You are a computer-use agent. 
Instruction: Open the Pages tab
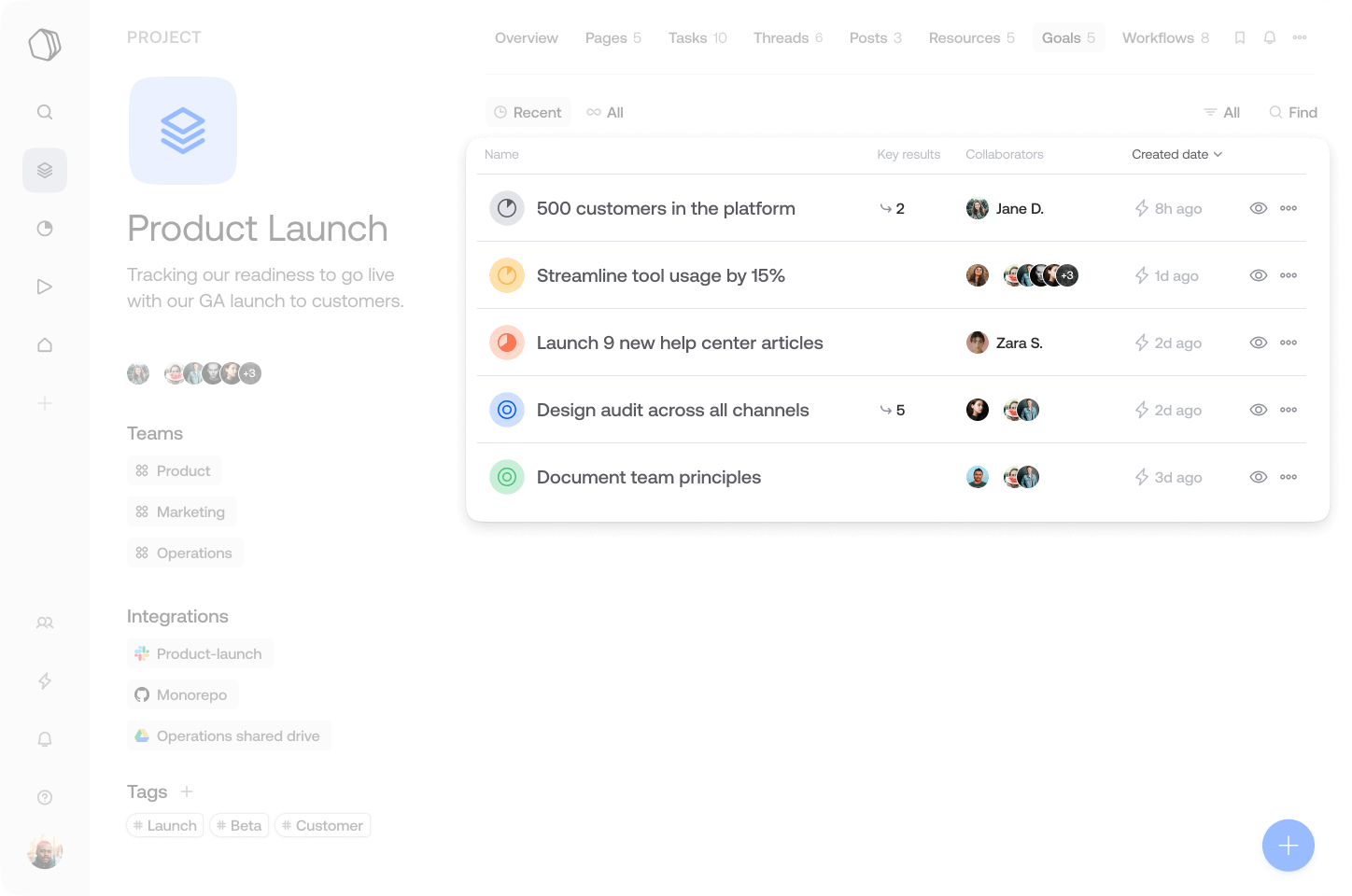613,37
